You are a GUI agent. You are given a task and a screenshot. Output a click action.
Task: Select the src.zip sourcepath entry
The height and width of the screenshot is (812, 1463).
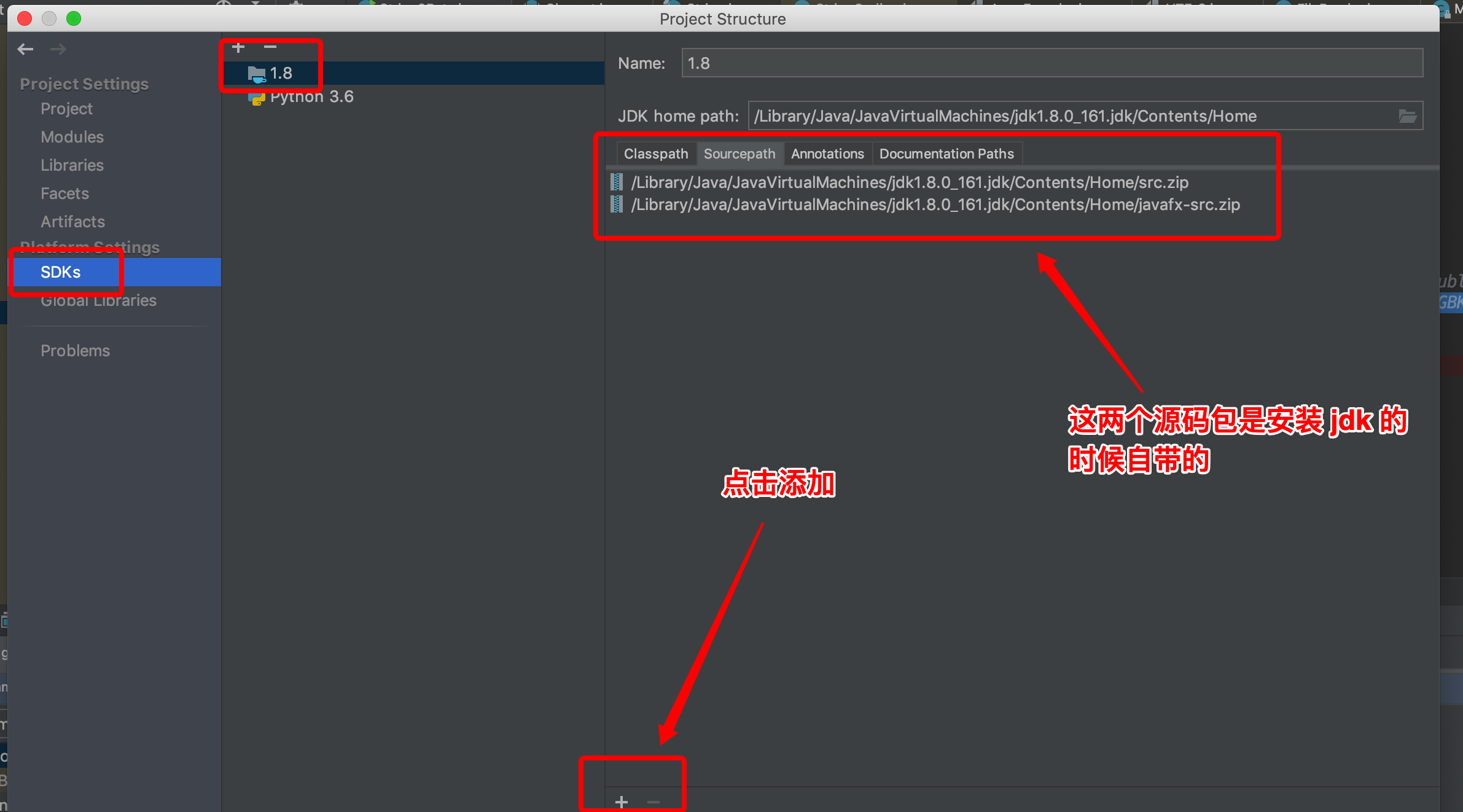click(909, 183)
